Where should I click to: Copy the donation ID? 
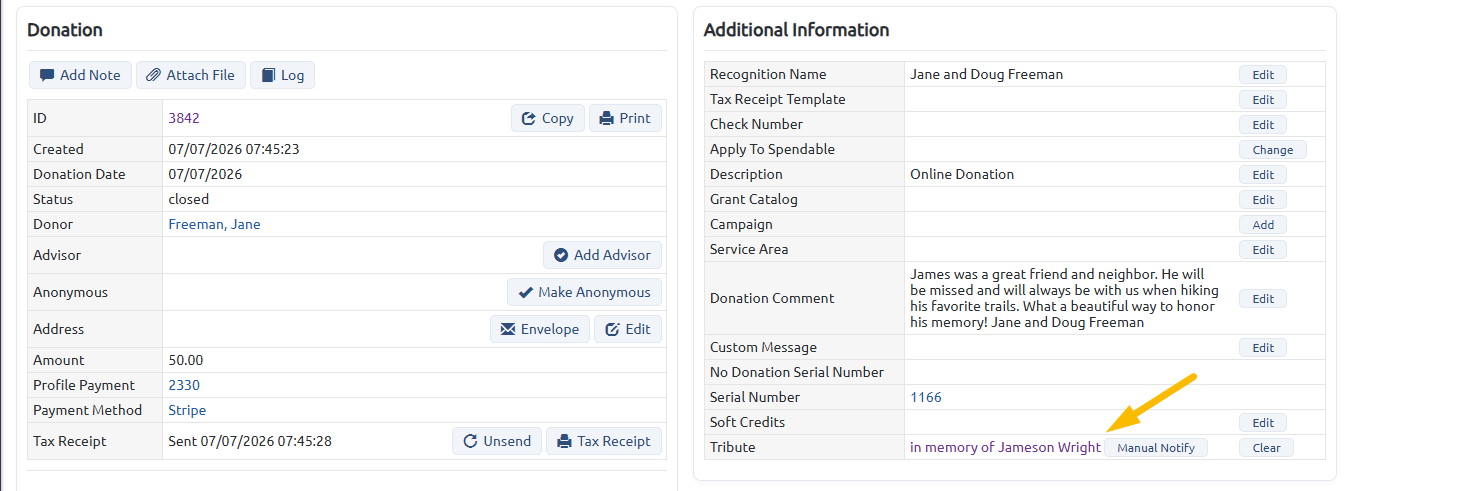(x=548, y=118)
